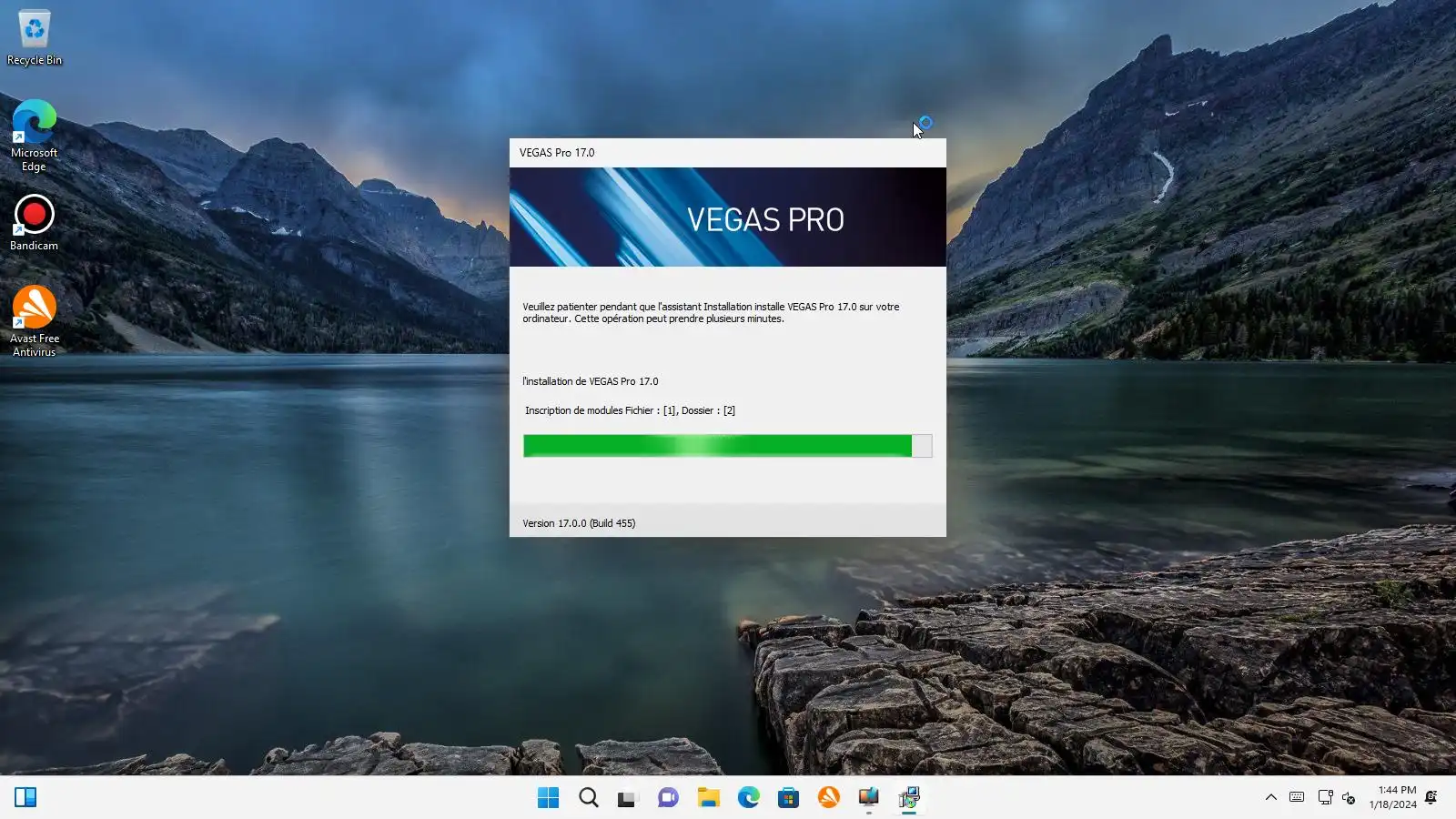Click the muted volume tray icon
This screenshot has width=1456, height=819.
(x=1350, y=798)
